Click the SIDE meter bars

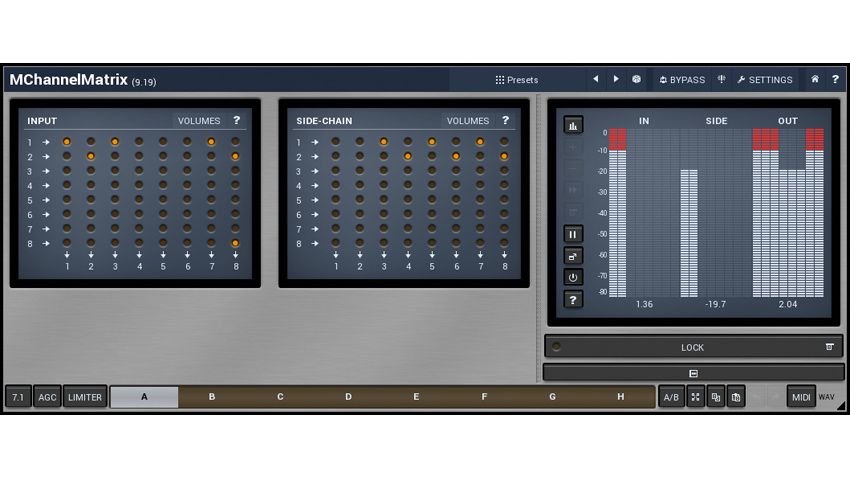689,234
